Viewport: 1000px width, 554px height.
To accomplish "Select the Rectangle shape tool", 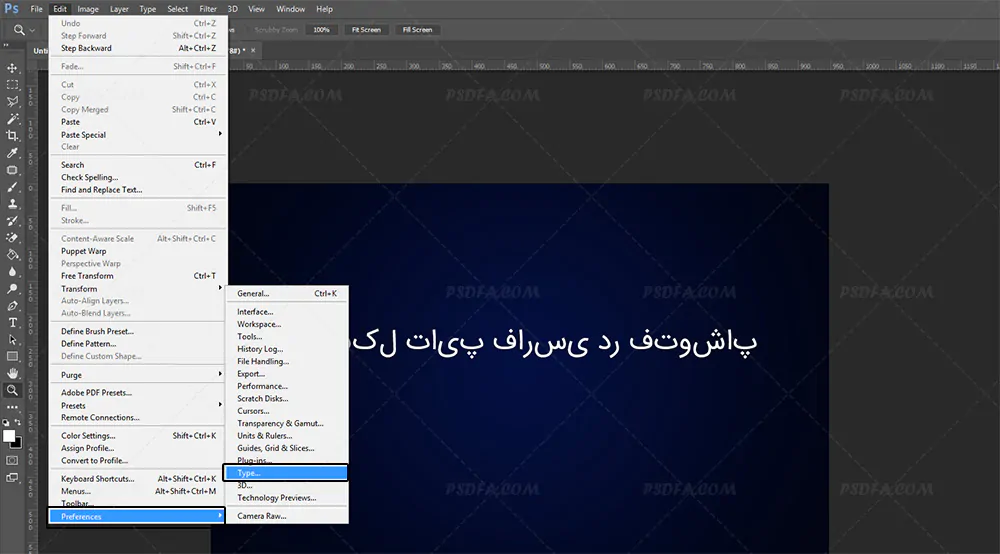I will point(12,356).
